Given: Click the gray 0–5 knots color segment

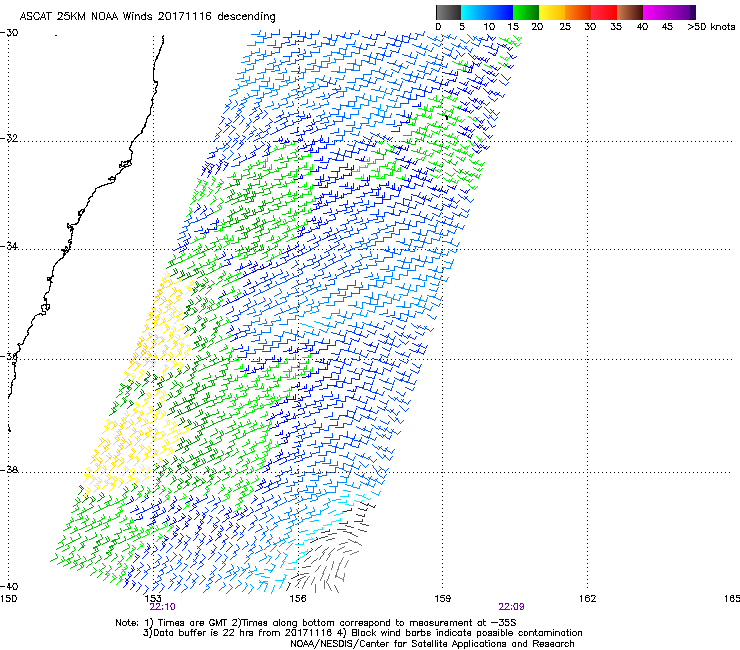Looking at the screenshot, I should click(x=448, y=12).
